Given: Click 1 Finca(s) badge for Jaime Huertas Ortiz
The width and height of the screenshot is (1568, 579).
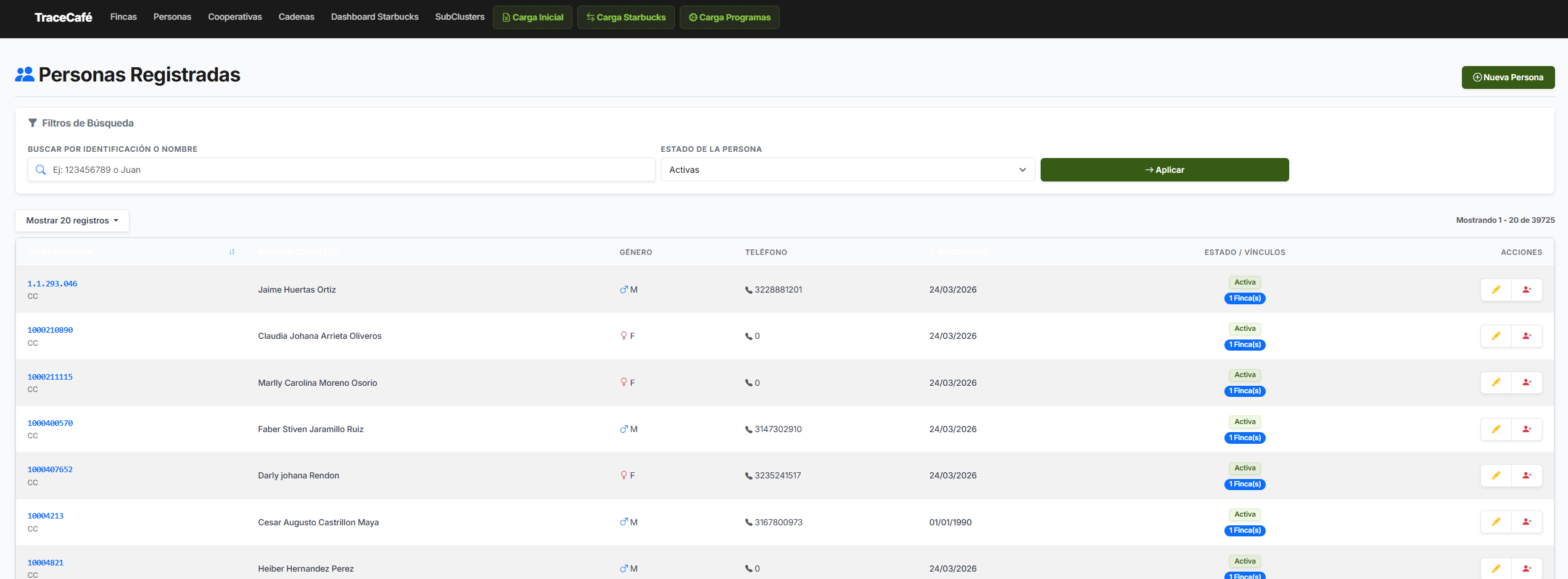Looking at the screenshot, I should 1245,298.
